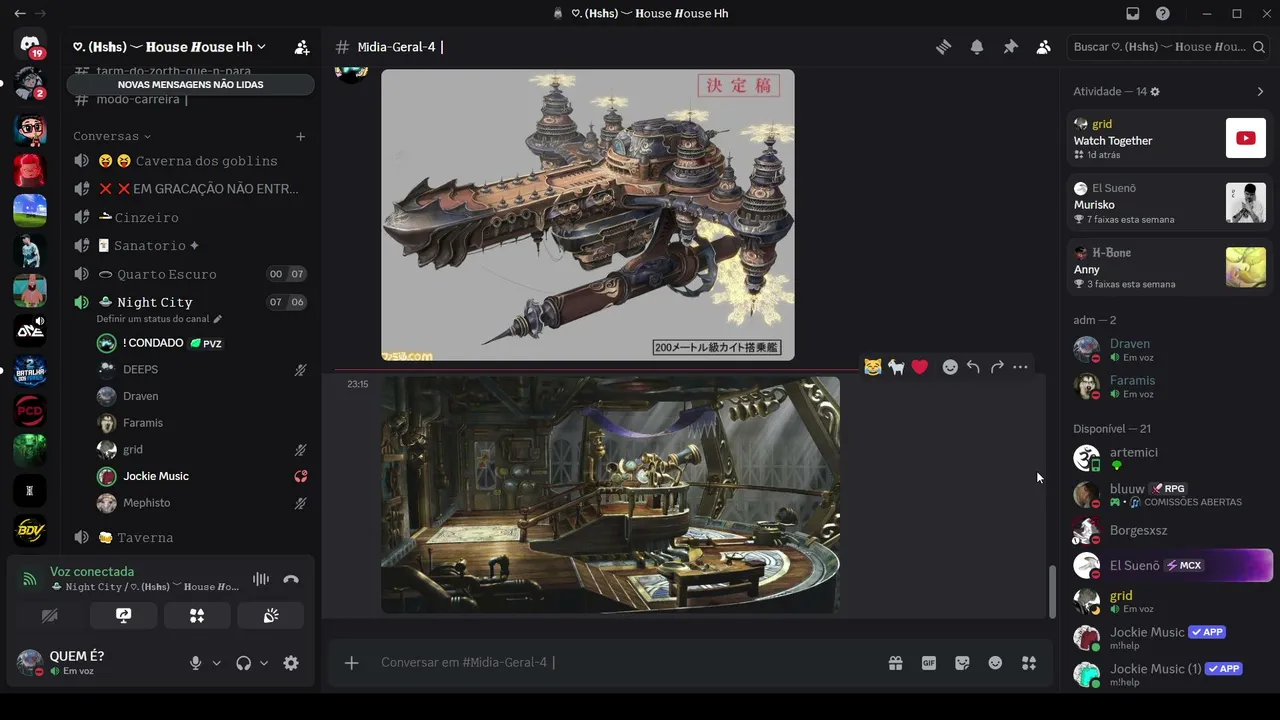
Task: Open pinned messages
Action: [1010, 47]
